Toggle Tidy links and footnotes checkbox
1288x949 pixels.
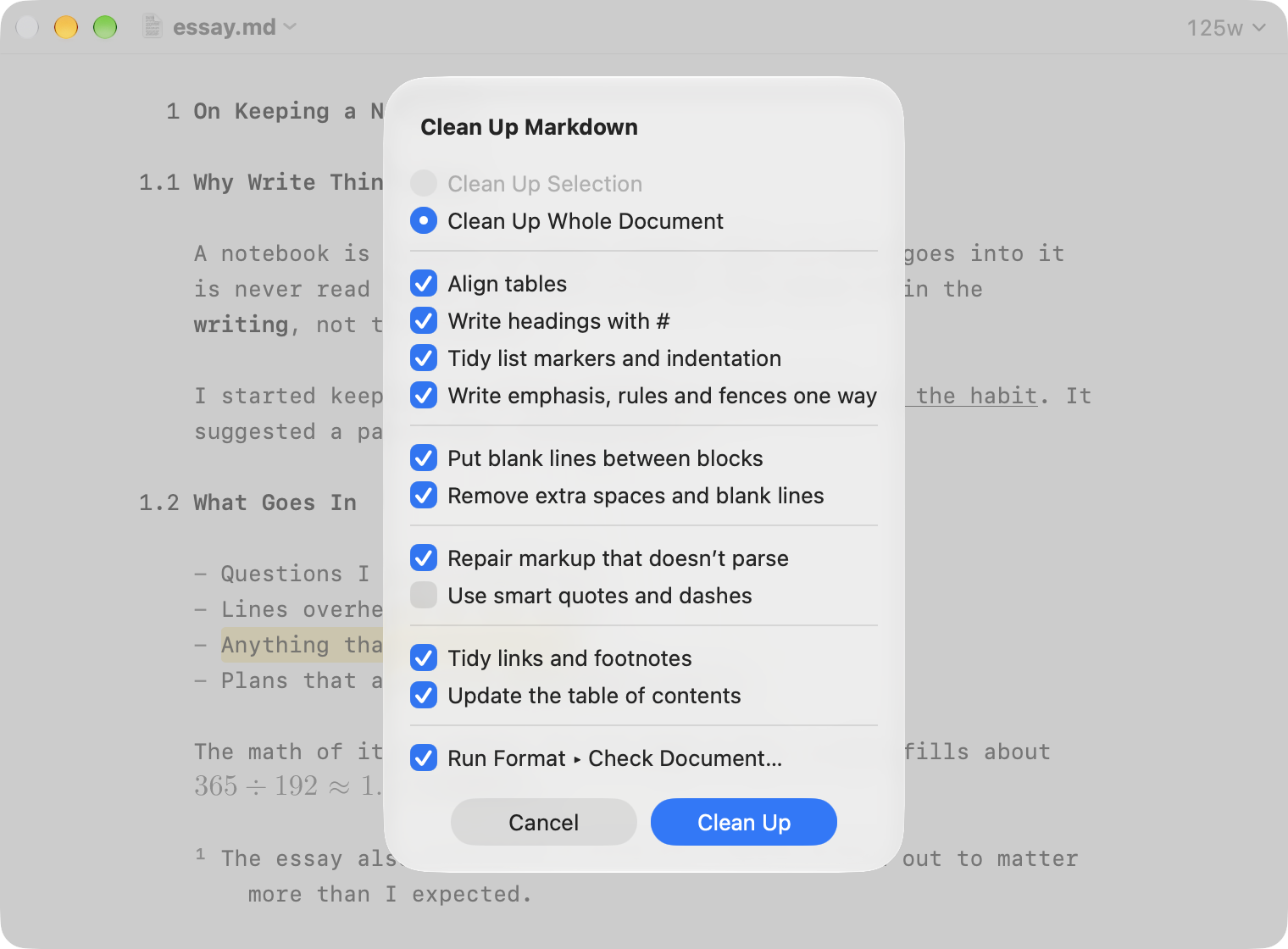pyautogui.click(x=424, y=658)
